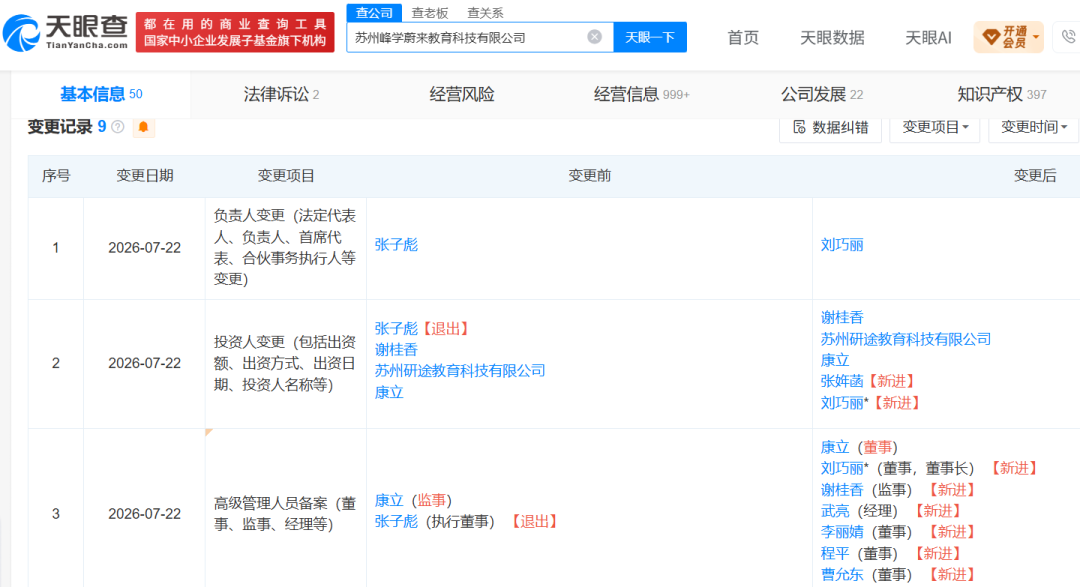This screenshot has height=587, width=1080.
Task: Open 张子彪 link in row 1 变更前
Action: 396,245
